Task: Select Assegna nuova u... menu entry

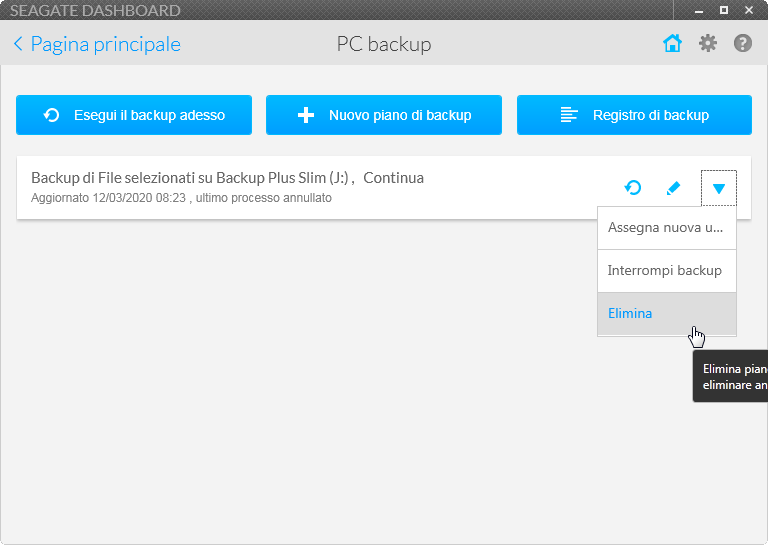Action: 665,227
